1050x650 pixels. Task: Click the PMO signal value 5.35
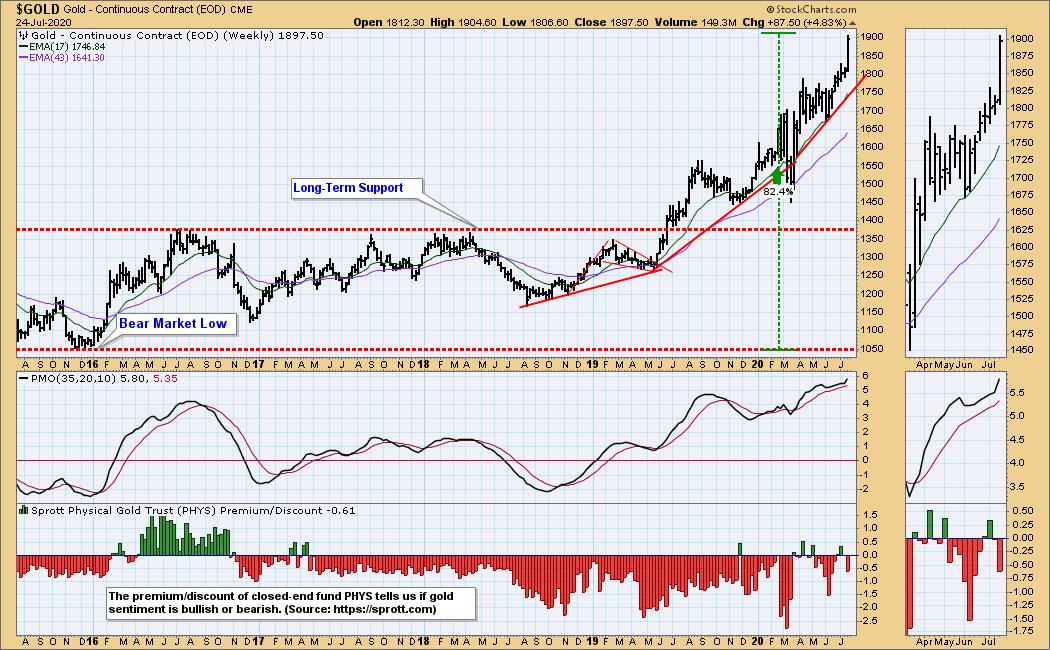pyautogui.click(x=165, y=378)
